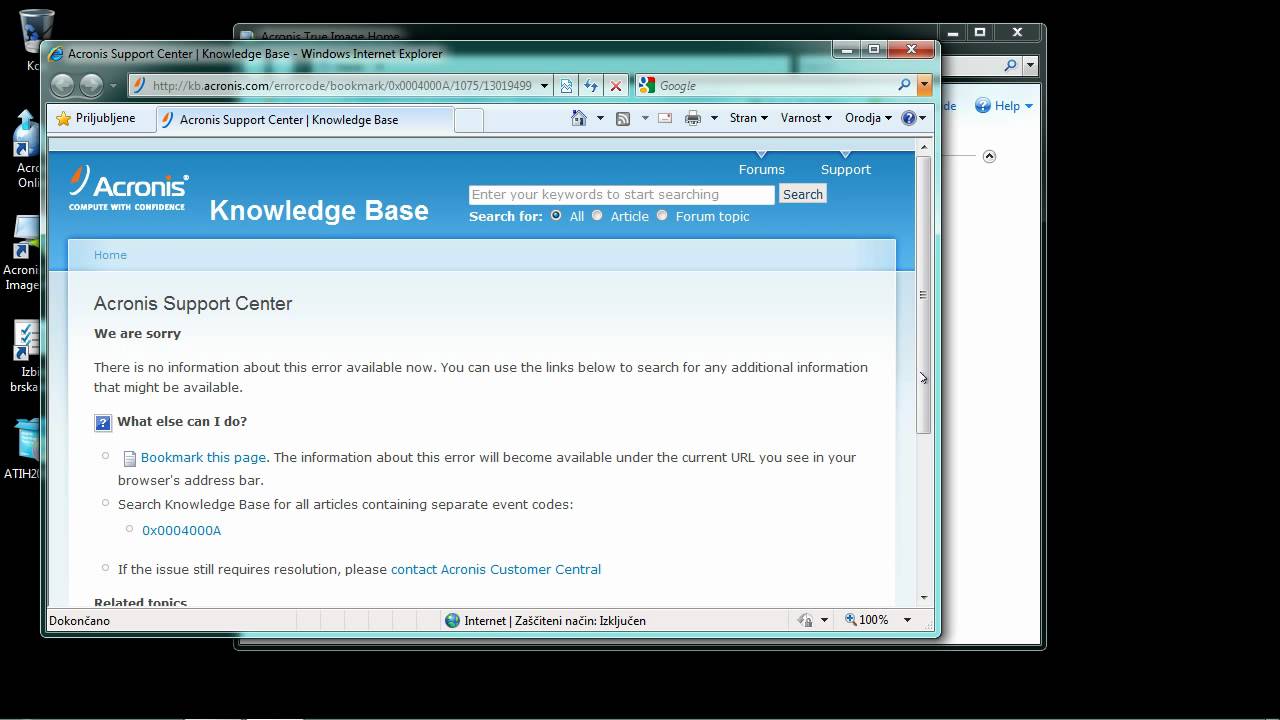Click the browser Forward arrow button
Viewport: 1280px width, 720px height.
pyautogui.click(x=91, y=86)
